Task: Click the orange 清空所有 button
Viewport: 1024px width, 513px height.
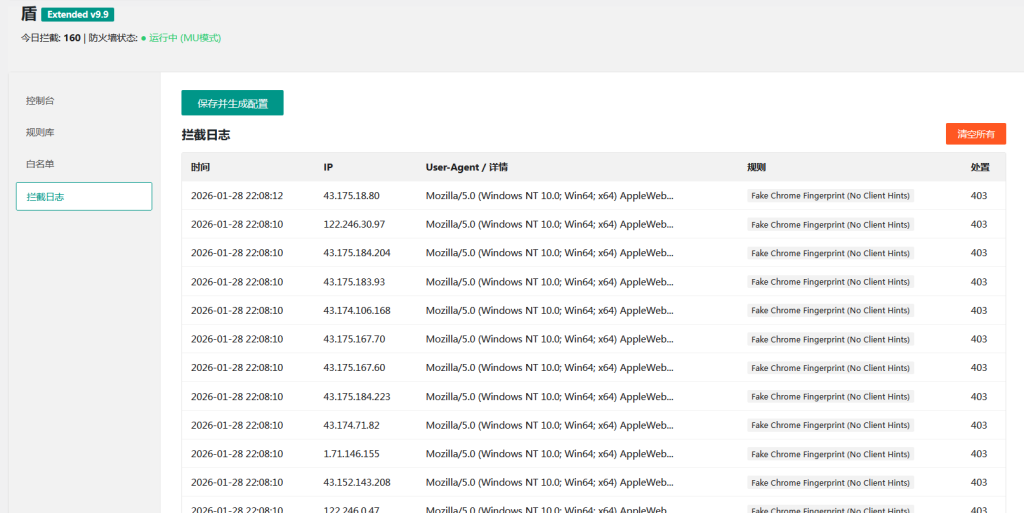Action: [975, 134]
